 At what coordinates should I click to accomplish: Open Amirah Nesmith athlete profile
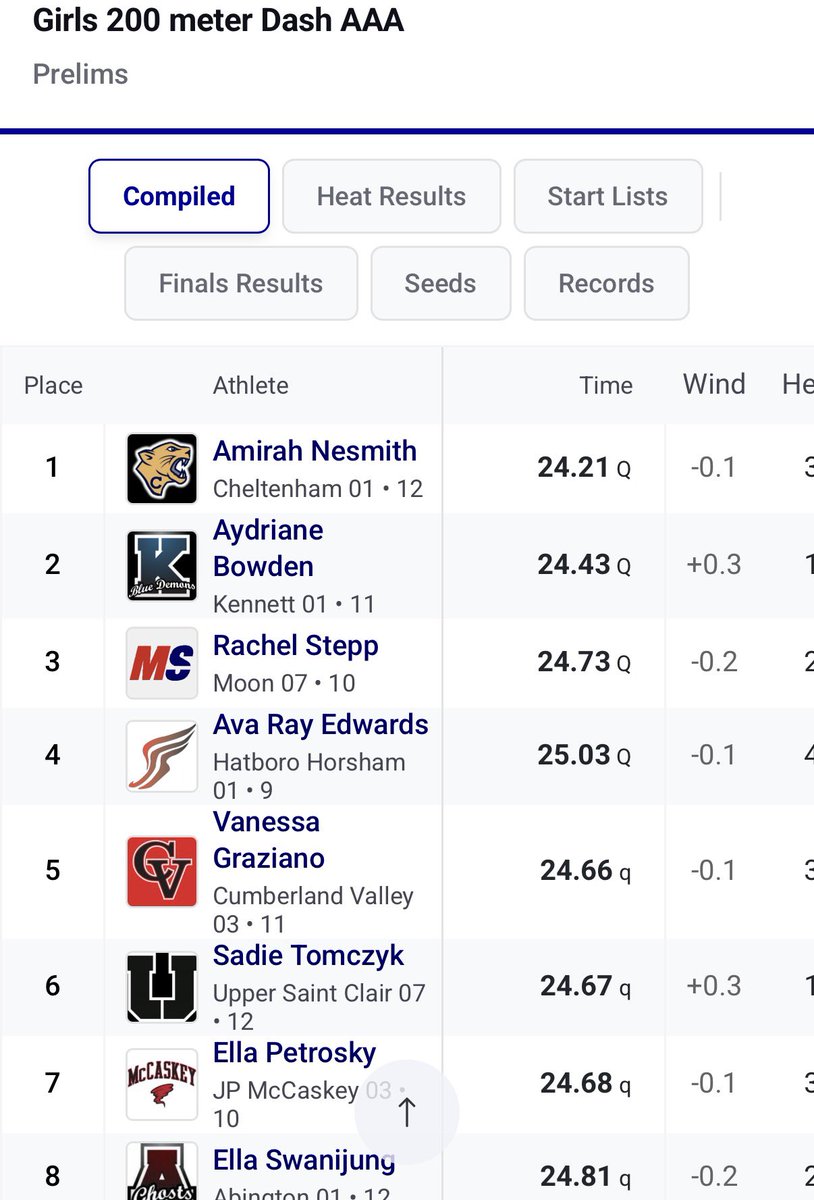tap(315, 451)
